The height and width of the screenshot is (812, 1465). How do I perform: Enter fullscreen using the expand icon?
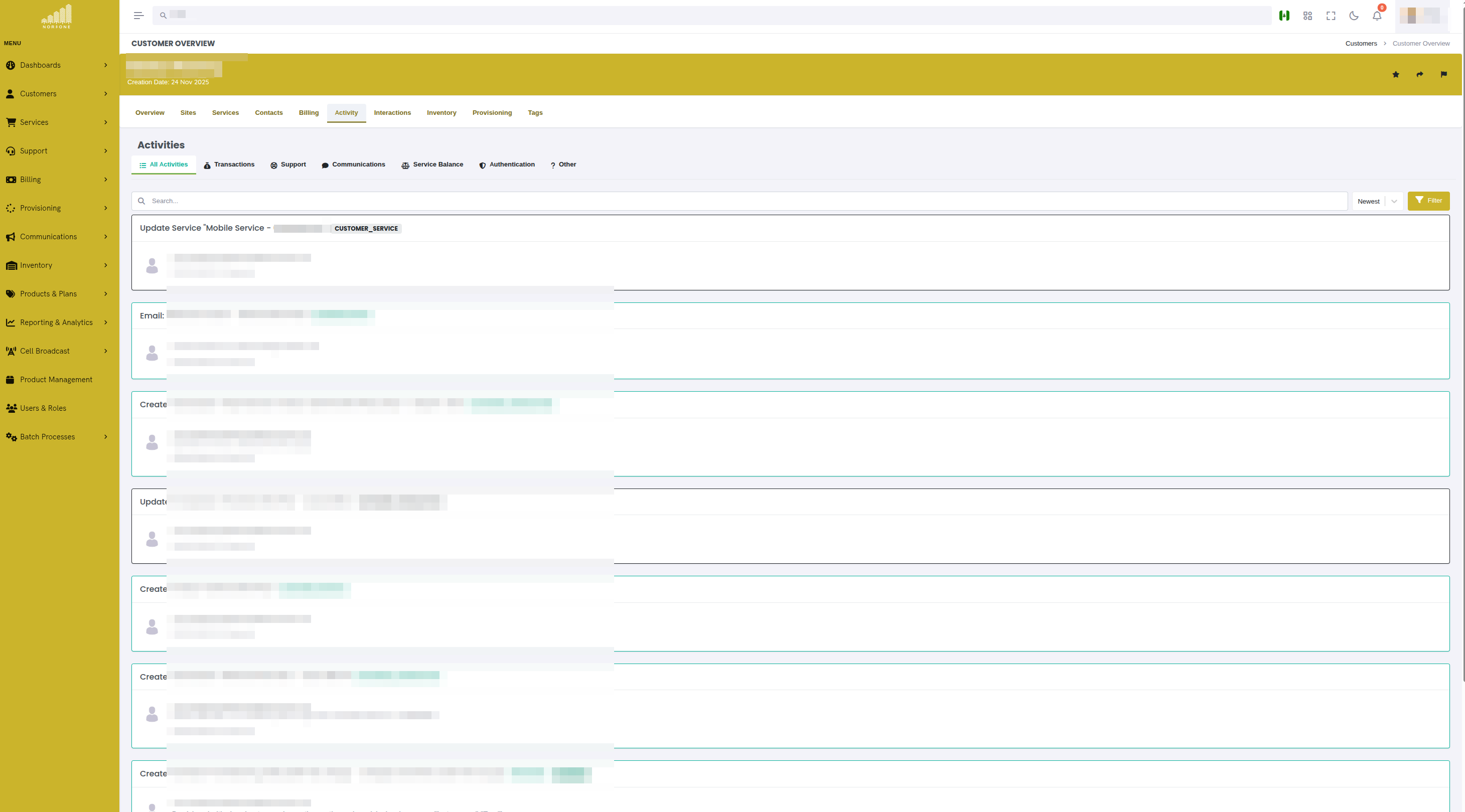pos(1331,16)
